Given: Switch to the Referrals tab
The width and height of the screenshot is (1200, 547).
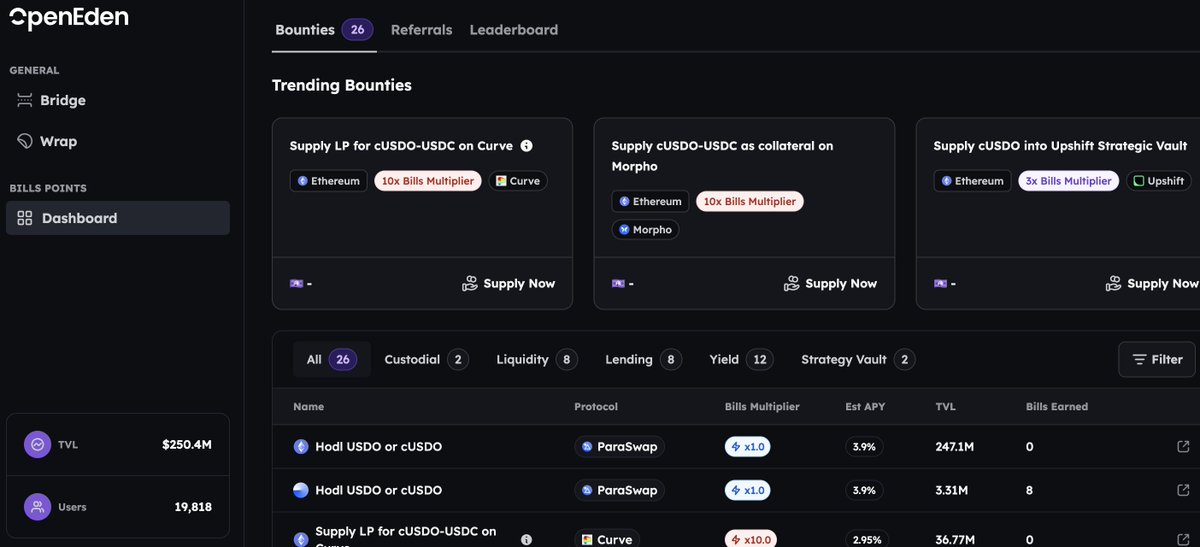Looking at the screenshot, I should pyautogui.click(x=421, y=30).
